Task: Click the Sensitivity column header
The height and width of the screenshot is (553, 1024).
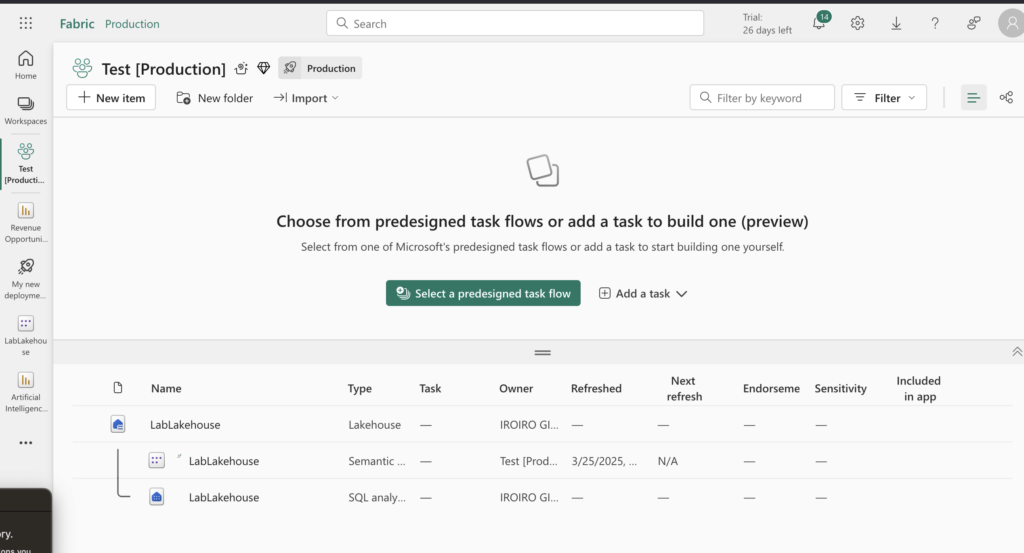Action: [840, 388]
